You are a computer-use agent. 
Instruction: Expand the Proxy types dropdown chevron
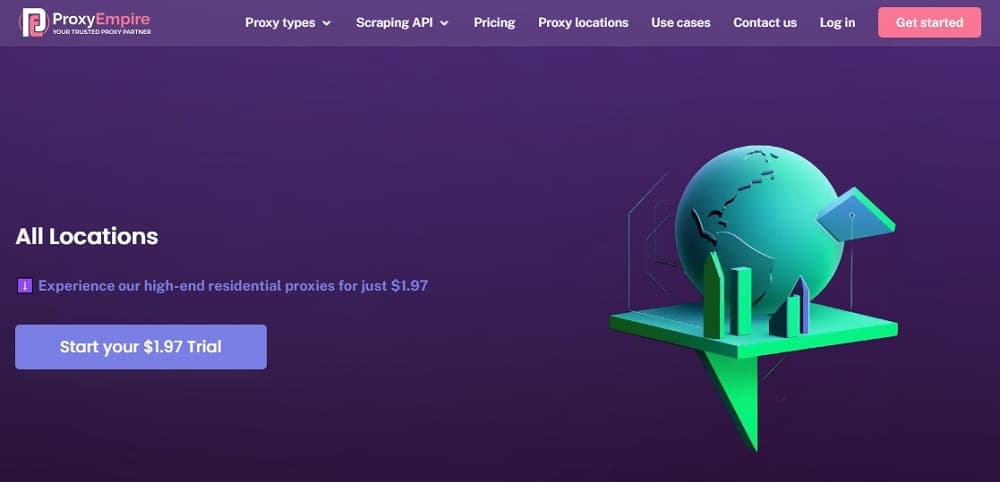327,23
